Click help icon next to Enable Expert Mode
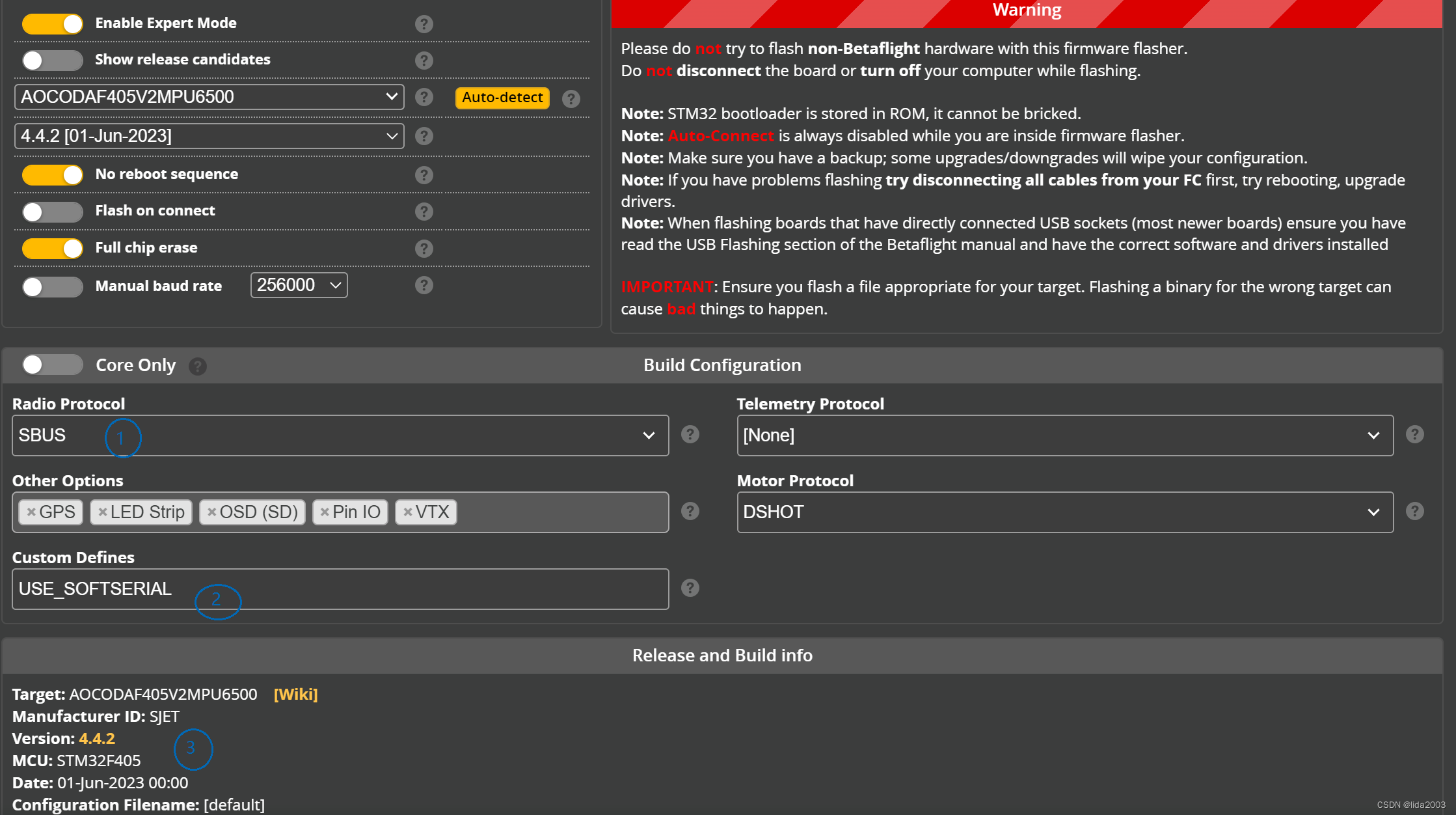This screenshot has height=815, width=1456. [424, 24]
